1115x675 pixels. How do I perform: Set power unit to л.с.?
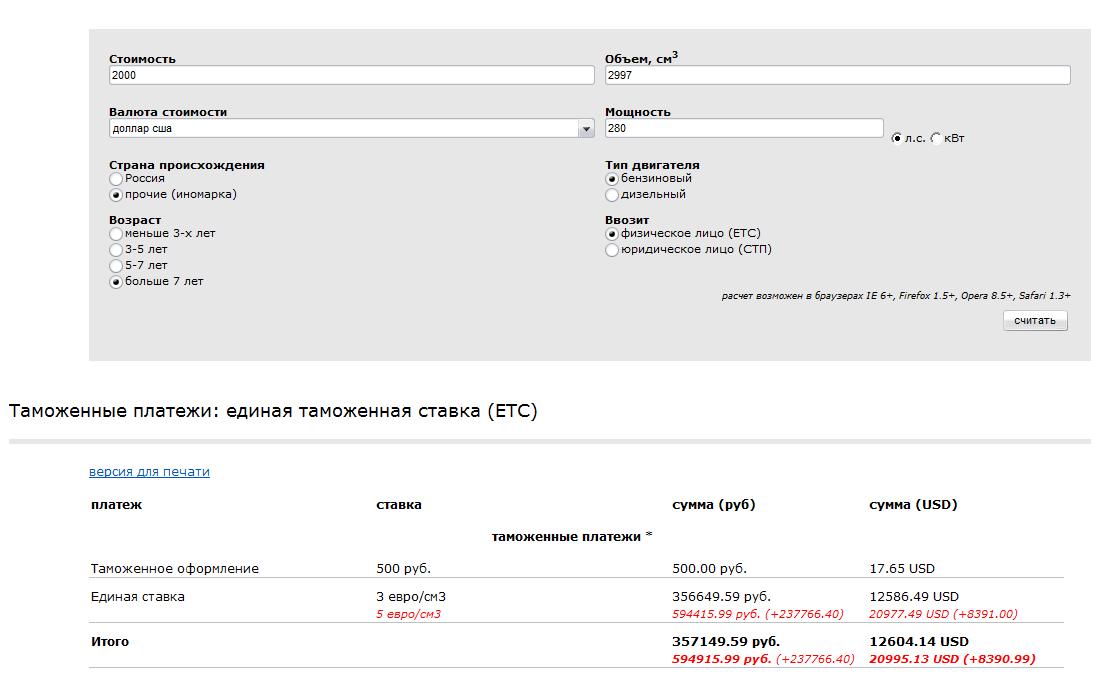[x=897, y=139]
